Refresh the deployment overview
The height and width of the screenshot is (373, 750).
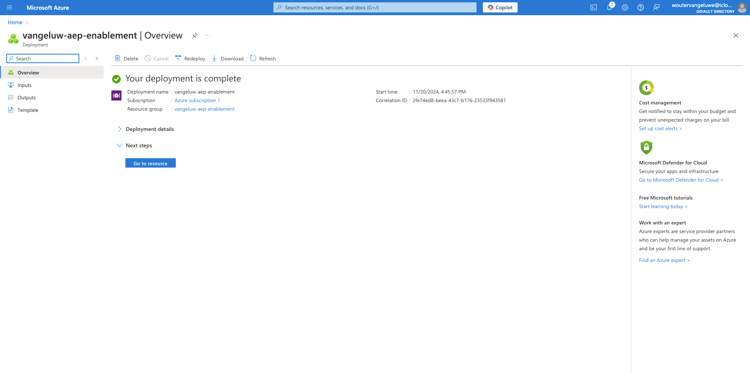click(x=263, y=58)
